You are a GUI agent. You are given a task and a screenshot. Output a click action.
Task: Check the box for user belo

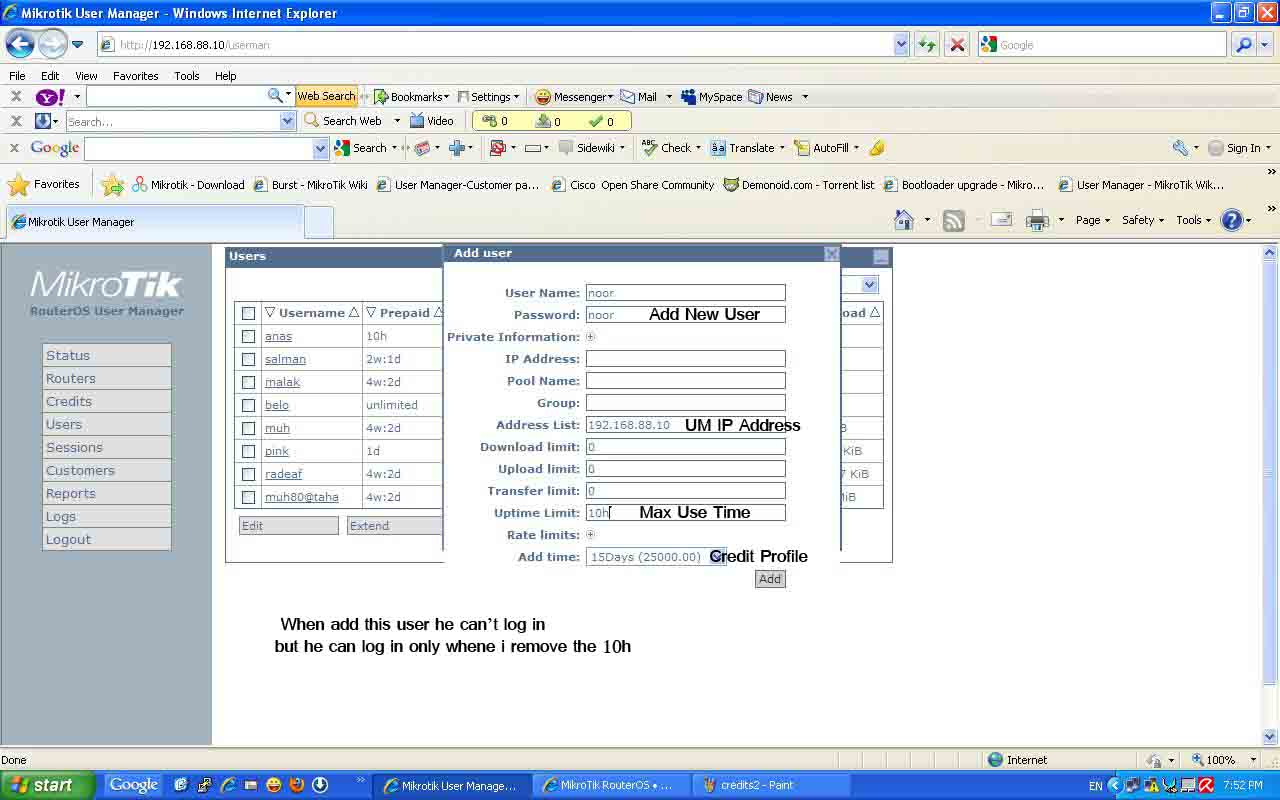pyautogui.click(x=248, y=405)
